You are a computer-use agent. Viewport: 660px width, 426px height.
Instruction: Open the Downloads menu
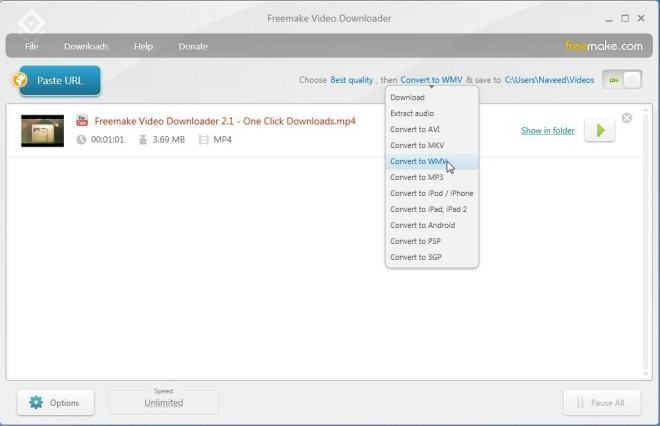(x=86, y=46)
